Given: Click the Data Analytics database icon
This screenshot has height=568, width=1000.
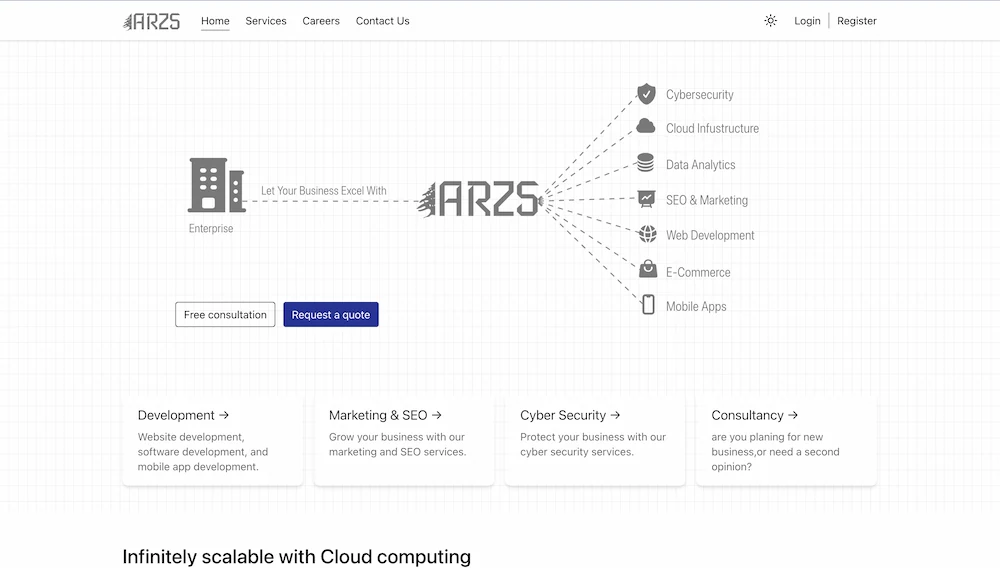Looking at the screenshot, I should coord(646,164).
